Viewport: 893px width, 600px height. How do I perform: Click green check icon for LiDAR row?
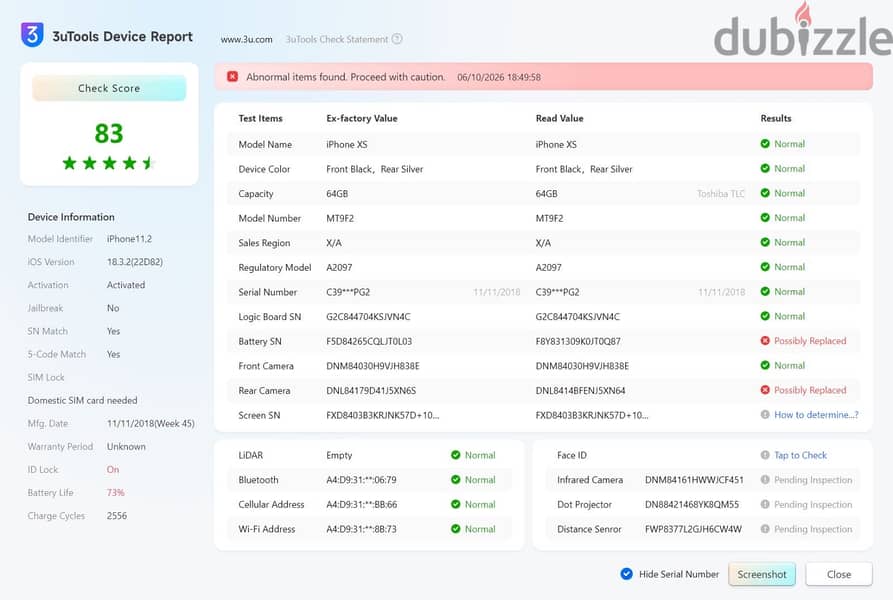tap(455, 455)
